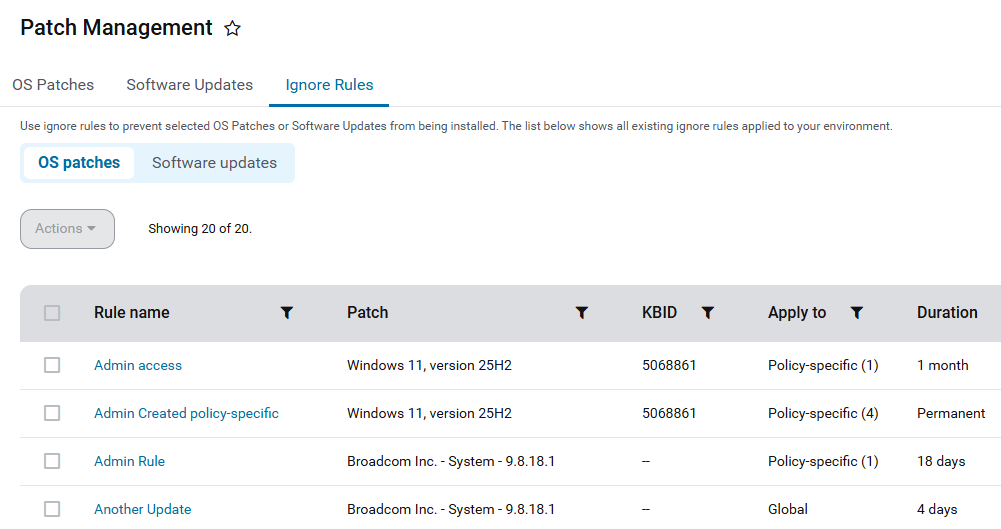Select KBID 5068861 in Admin Created policy-specific row

click(669, 413)
